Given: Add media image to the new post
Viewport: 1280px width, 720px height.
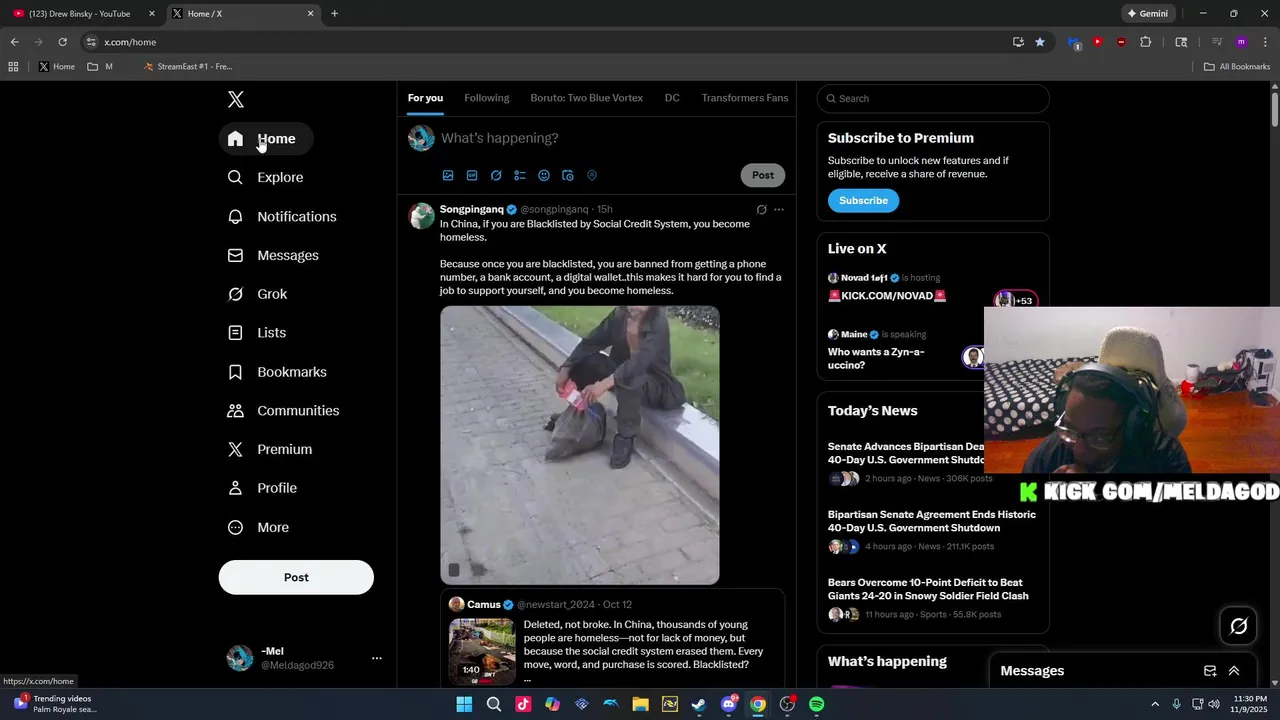Looking at the screenshot, I should [448, 175].
